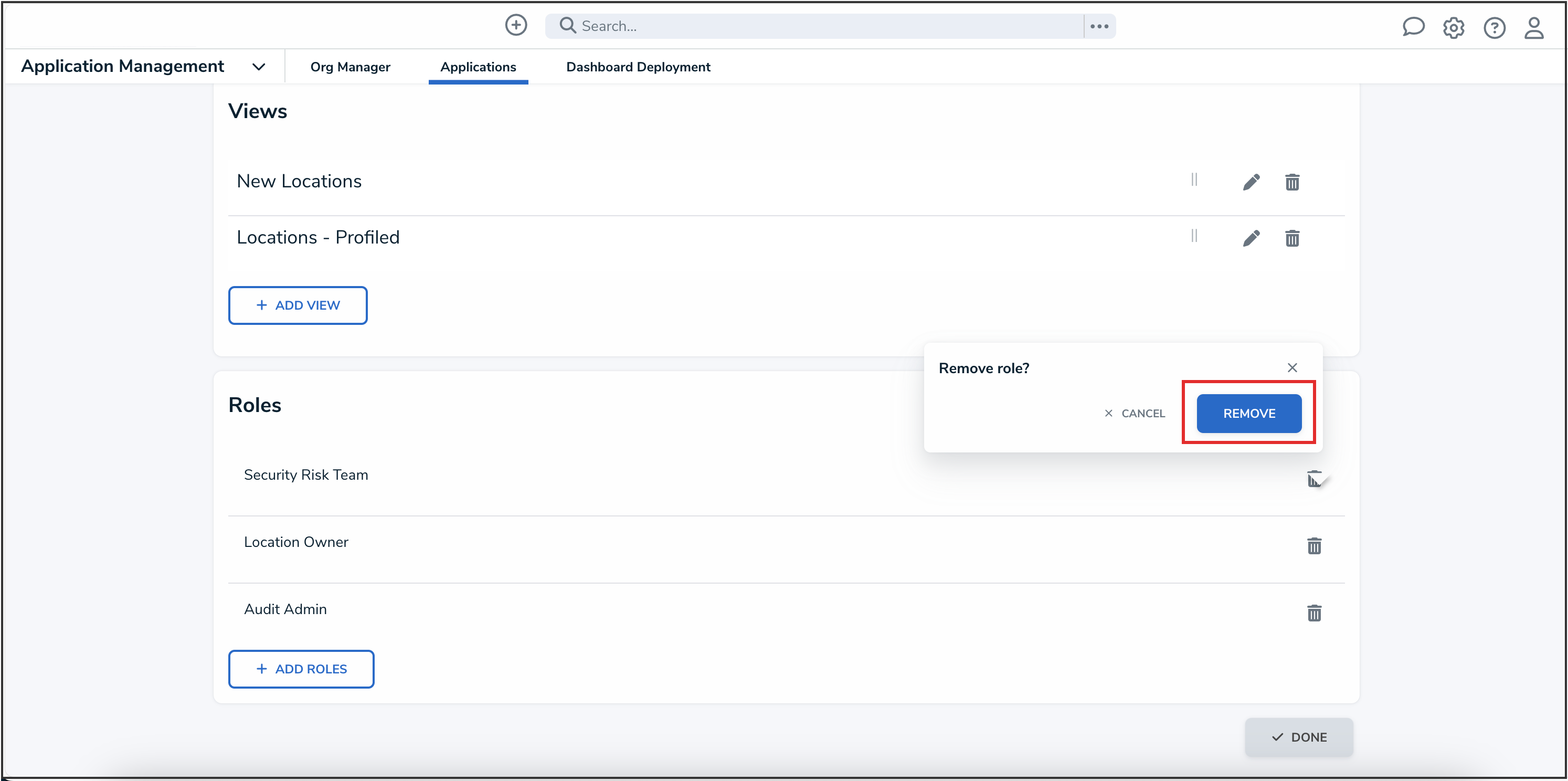This screenshot has width=1568, height=781.
Task: Edit the New Locations view
Action: pyautogui.click(x=1251, y=182)
